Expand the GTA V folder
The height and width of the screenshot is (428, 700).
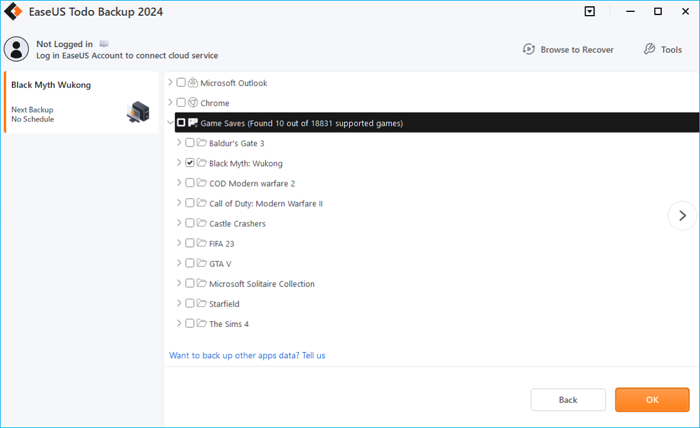[179, 263]
